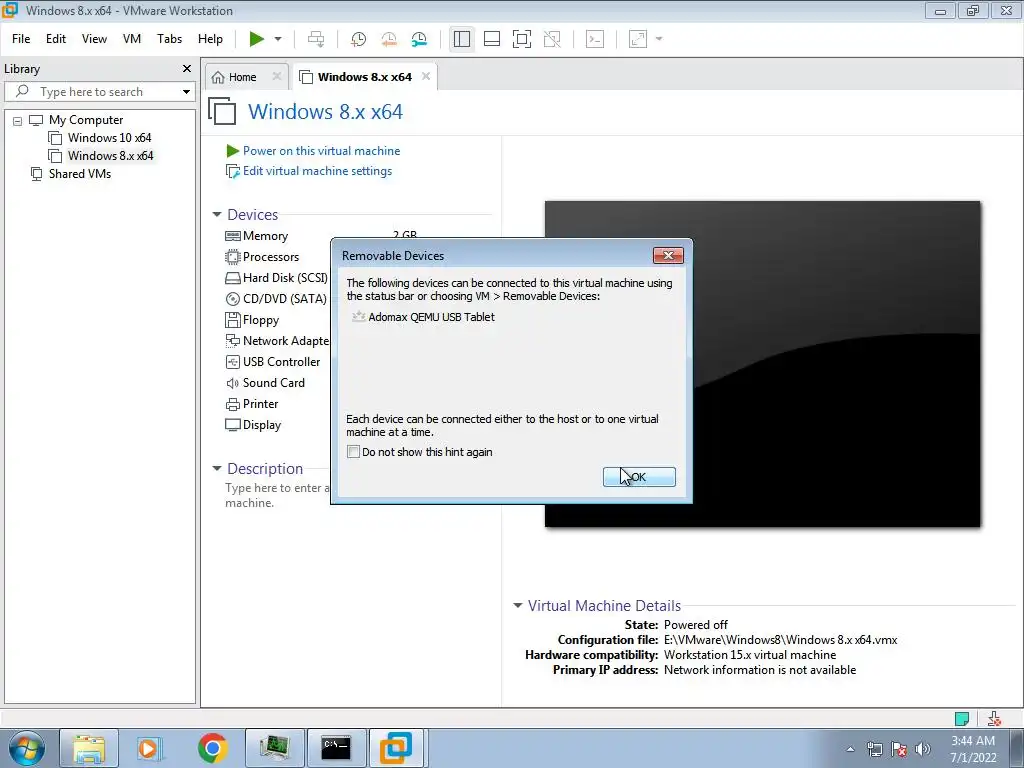Click the Processors device icon
Screen dimensions: 1024x768
click(232, 257)
